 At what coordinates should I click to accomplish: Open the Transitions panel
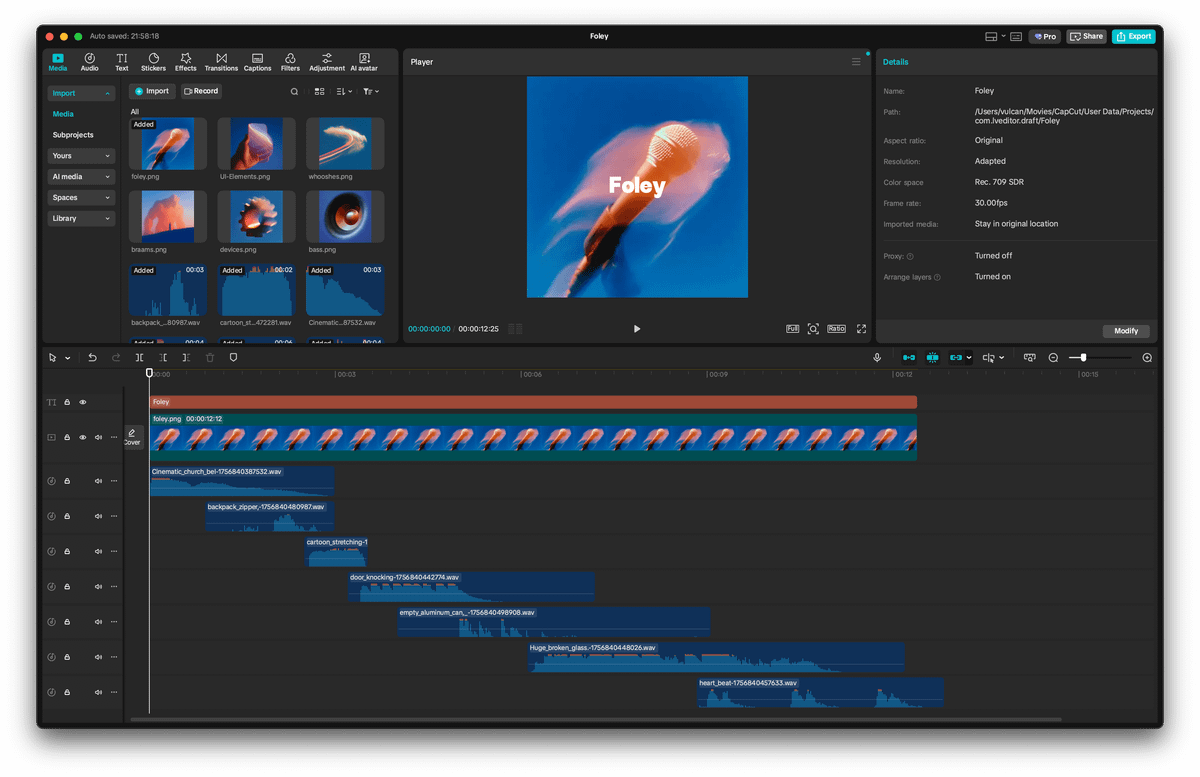coord(221,62)
